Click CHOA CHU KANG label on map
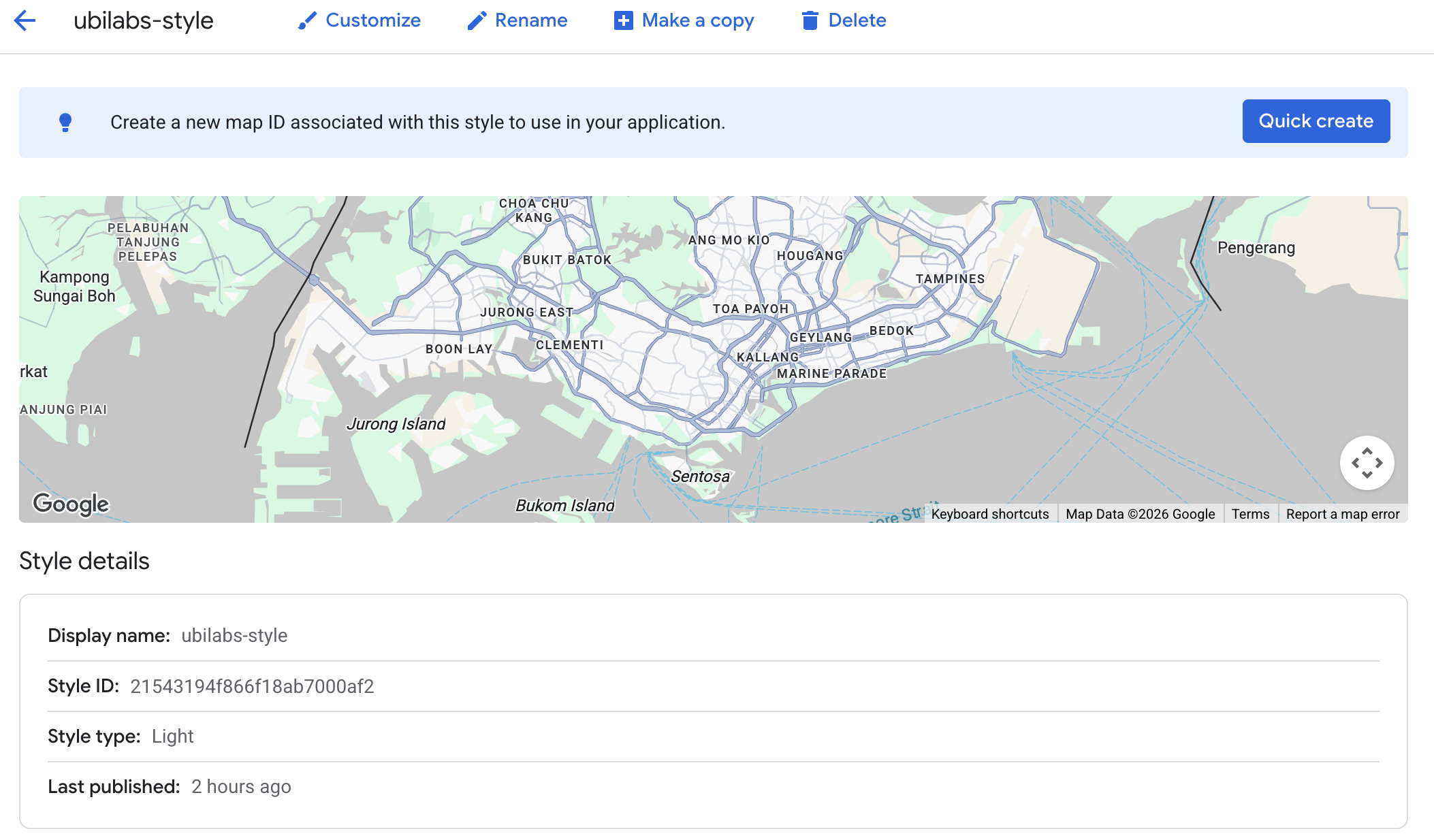Screen dimensions: 1434x840 click(534, 210)
